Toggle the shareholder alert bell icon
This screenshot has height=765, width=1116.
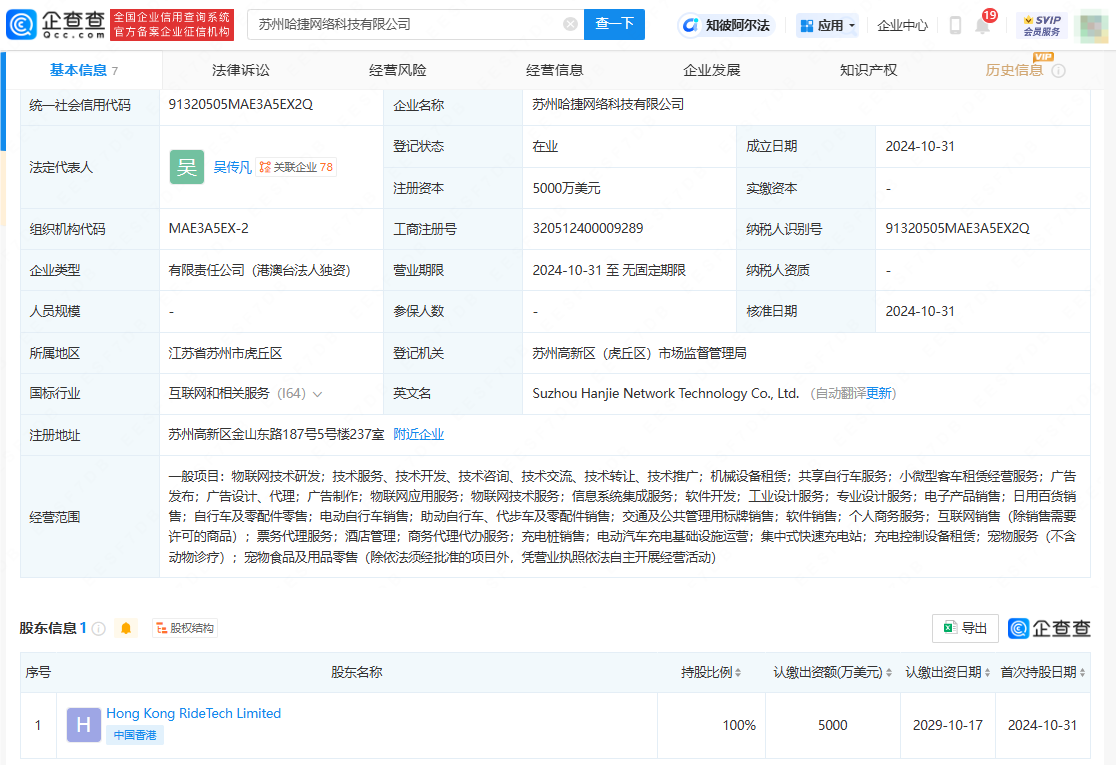[126, 629]
